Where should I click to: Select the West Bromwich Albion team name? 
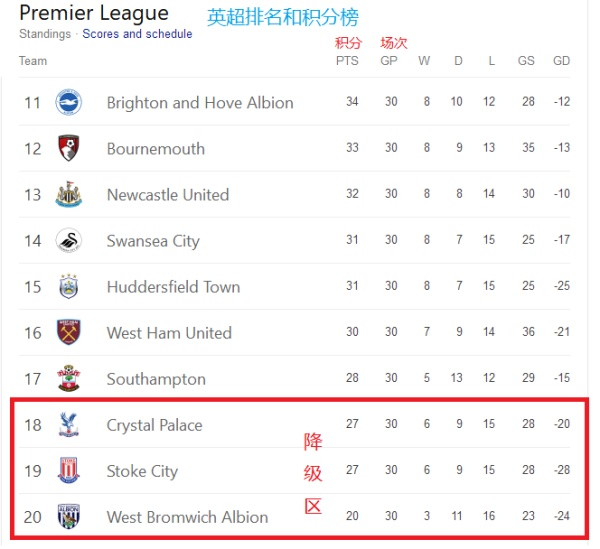[187, 517]
